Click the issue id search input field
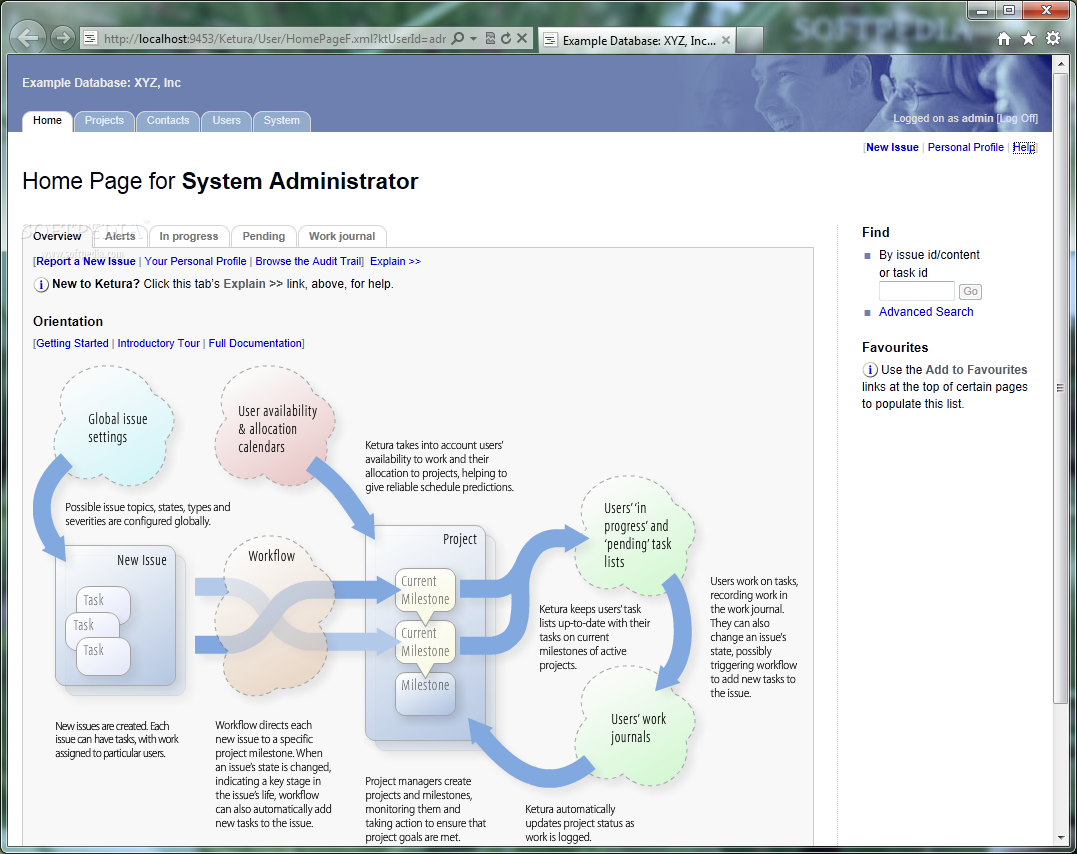This screenshot has width=1077, height=854. (x=916, y=291)
